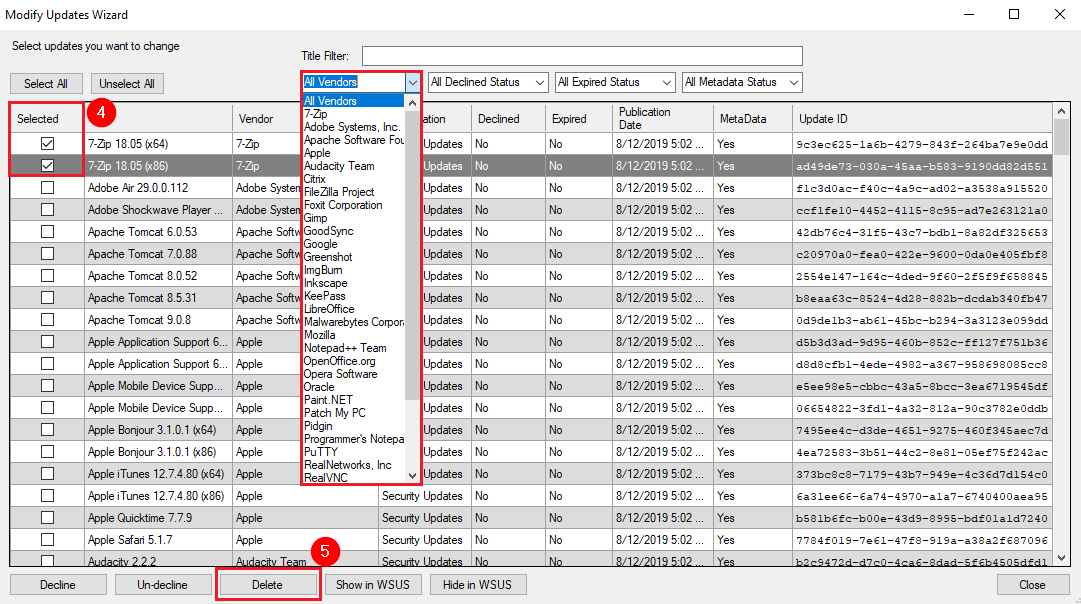Sort by the Update ID column header
Viewport: 1081px width, 604px height.
pyautogui.click(x=922, y=119)
